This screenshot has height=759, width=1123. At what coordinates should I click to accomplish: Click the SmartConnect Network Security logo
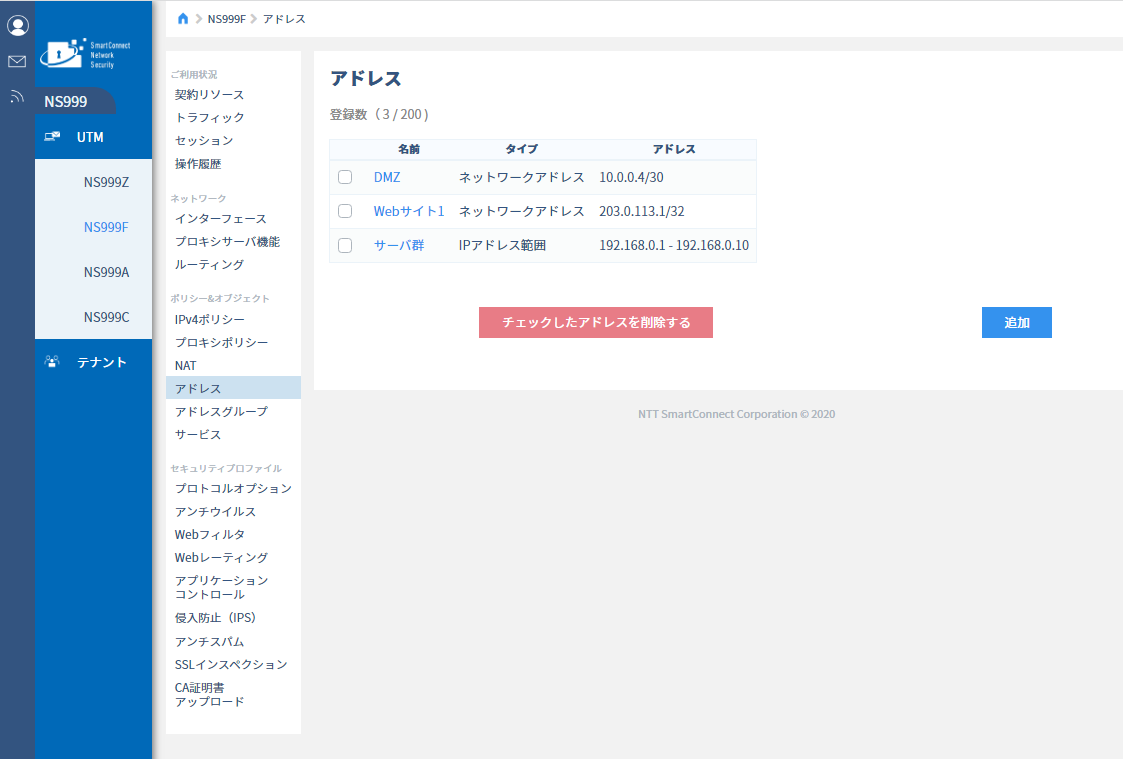[x=85, y=54]
